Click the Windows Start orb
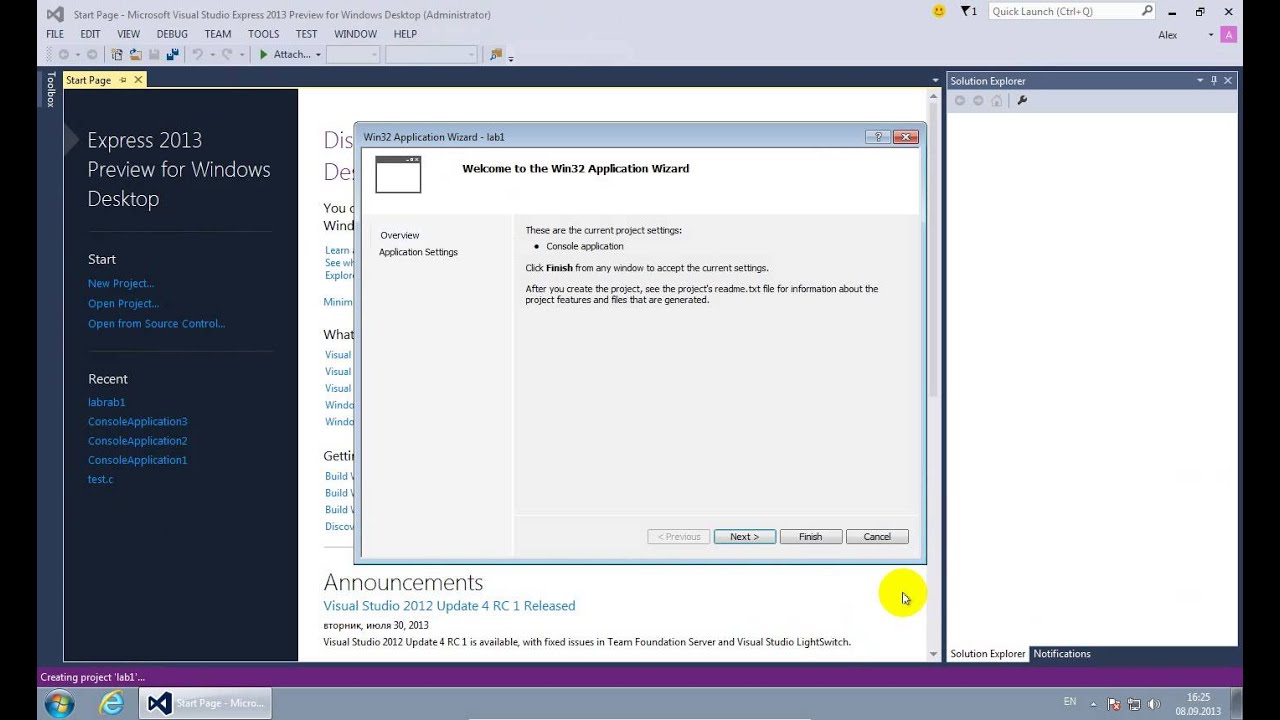1280x720 pixels. 59,703
